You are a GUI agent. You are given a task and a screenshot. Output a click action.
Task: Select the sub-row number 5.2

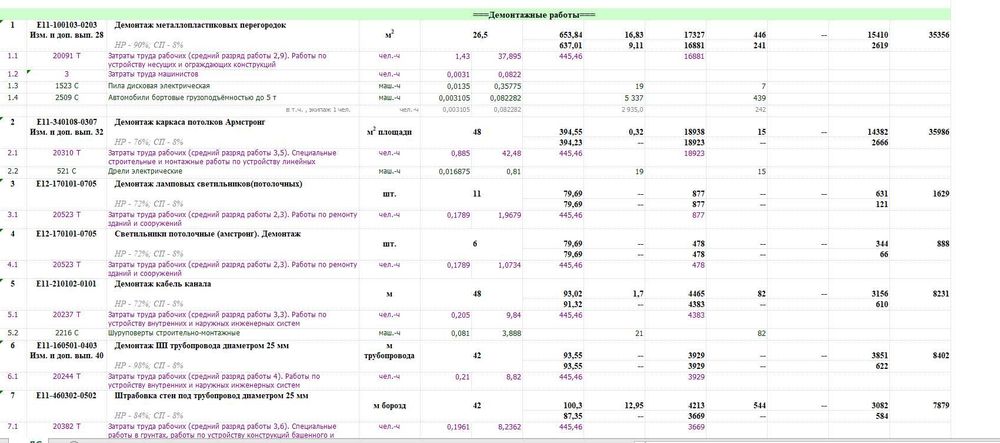[x=13, y=333]
